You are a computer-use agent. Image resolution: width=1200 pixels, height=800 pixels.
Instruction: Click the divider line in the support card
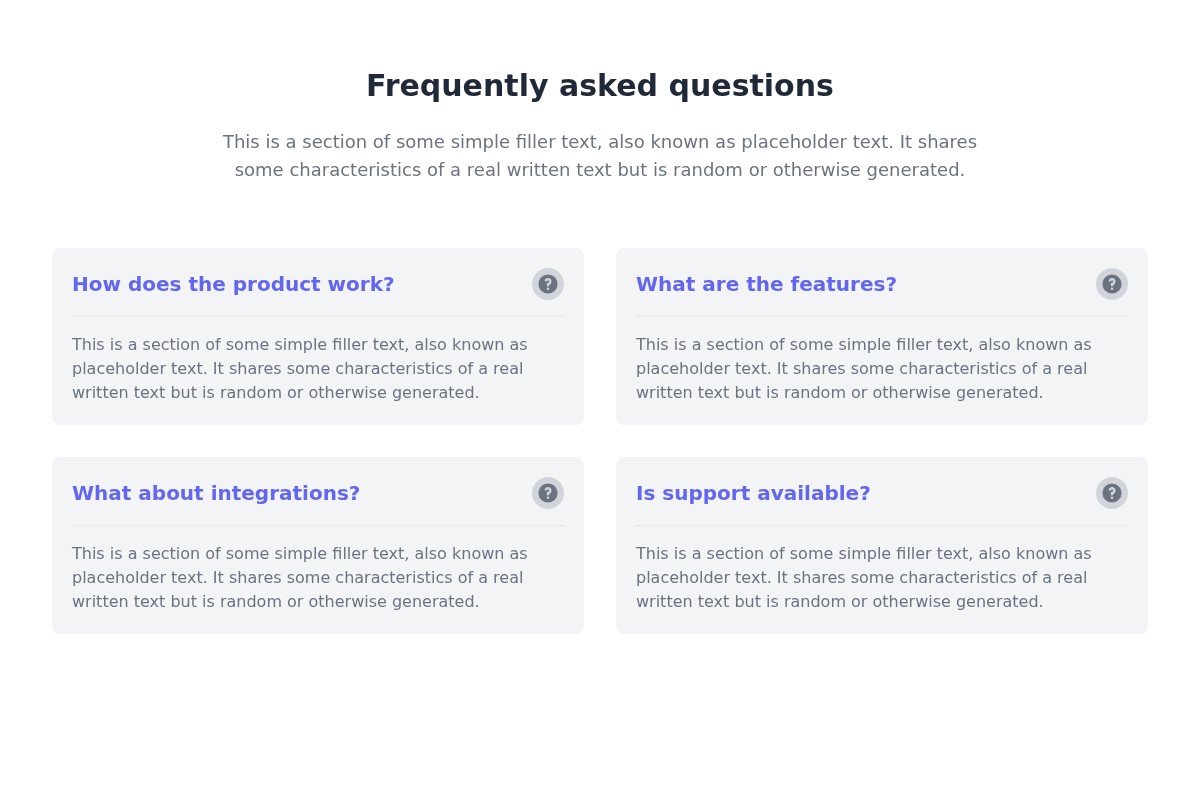[x=882, y=526]
